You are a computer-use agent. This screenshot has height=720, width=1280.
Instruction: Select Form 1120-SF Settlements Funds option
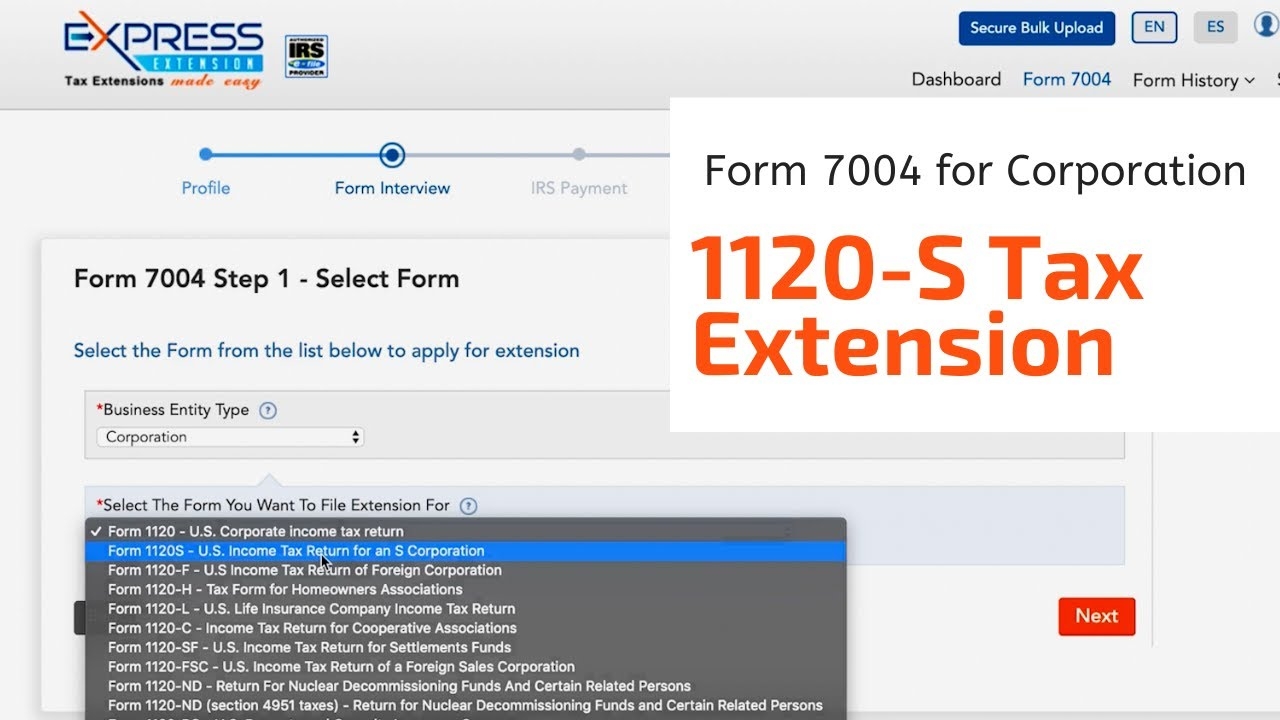point(466,647)
